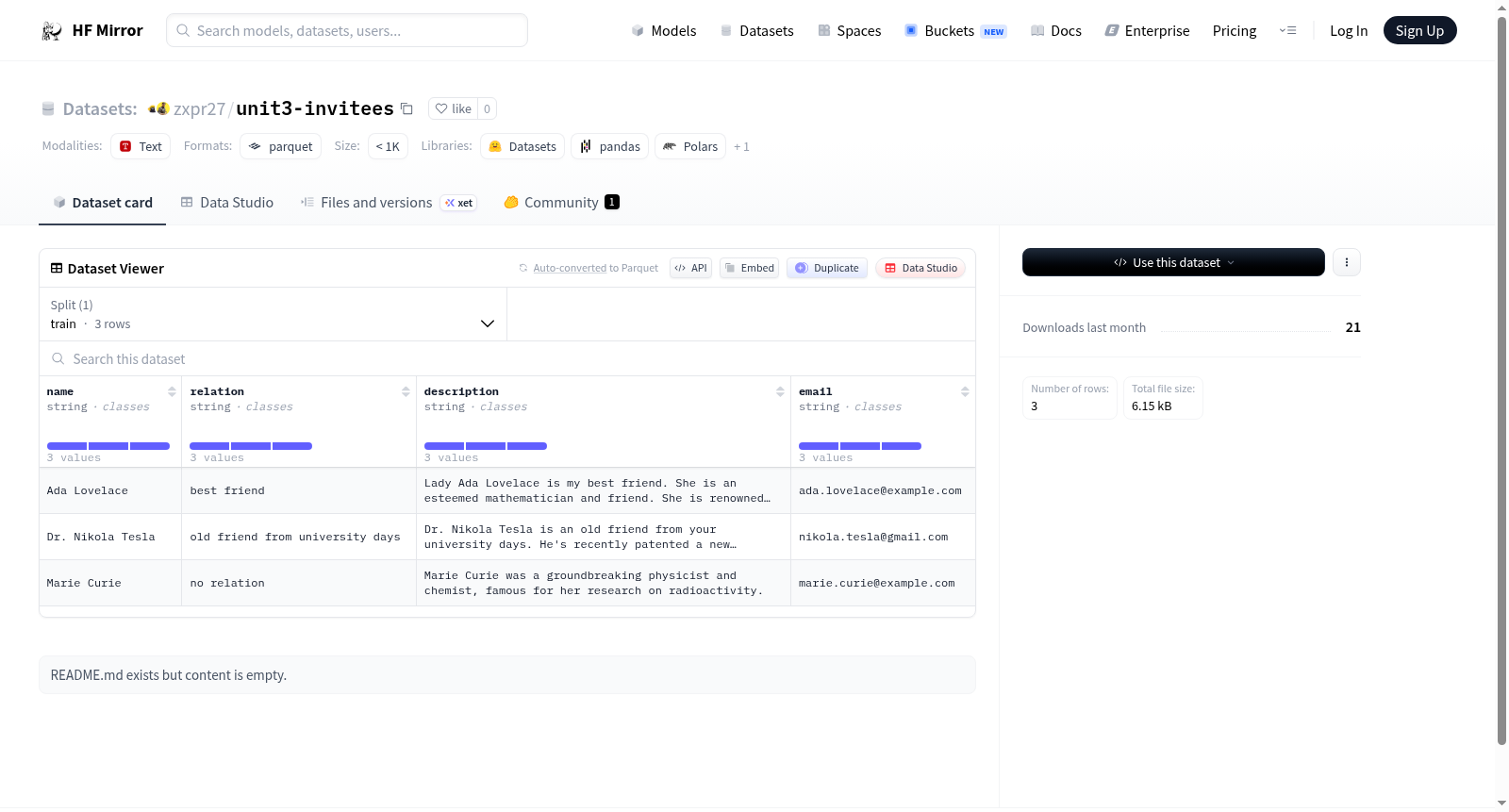1509x812 pixels.
Task: Expand Use this dataset dropdown
Action: pyautogui.click(x=1173, y=262)
